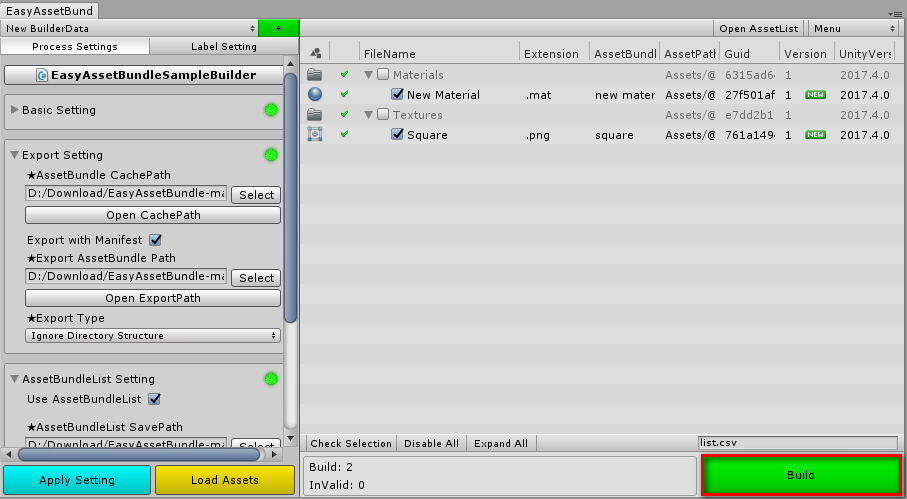The height and width of the screenshot is (499, 907).
Task: Click the New Material sphere icon
Action: point(315,94)
